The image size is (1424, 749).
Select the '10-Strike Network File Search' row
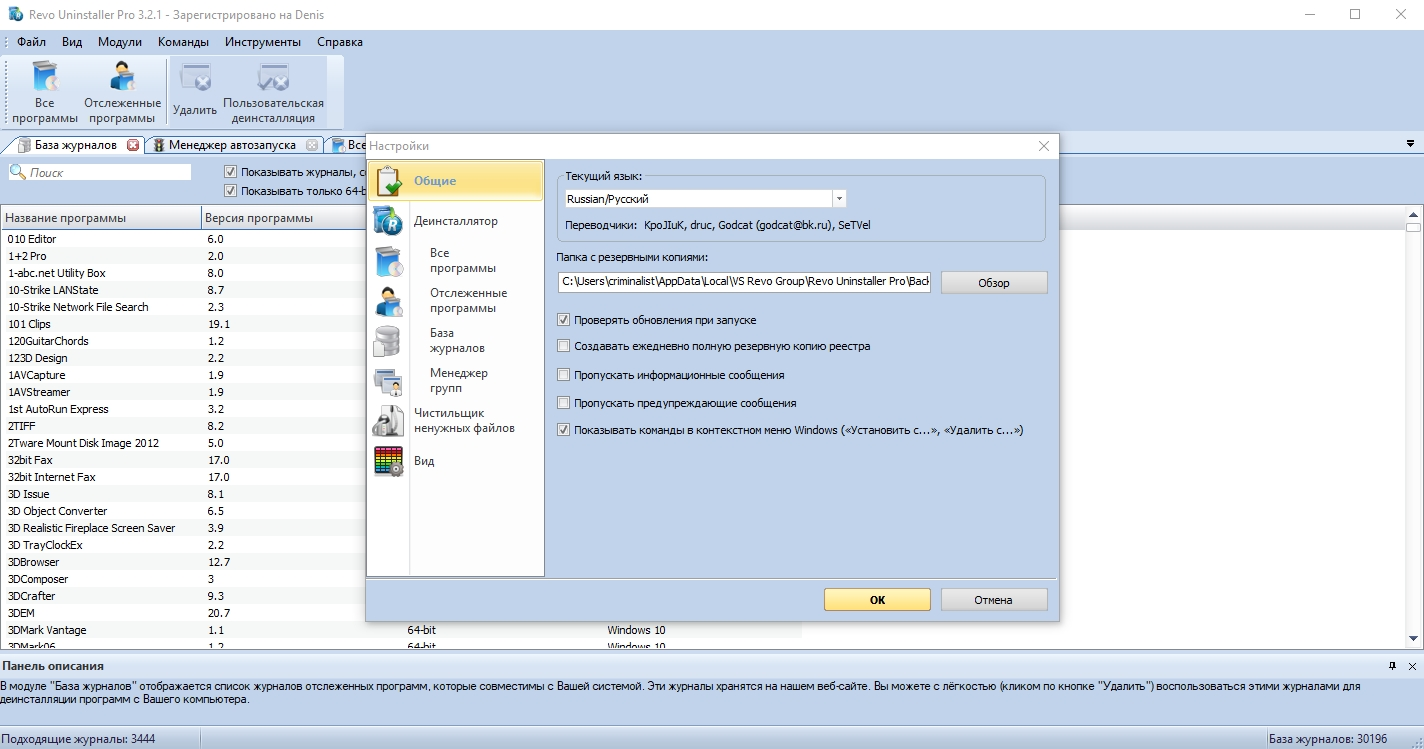(183, 307)
